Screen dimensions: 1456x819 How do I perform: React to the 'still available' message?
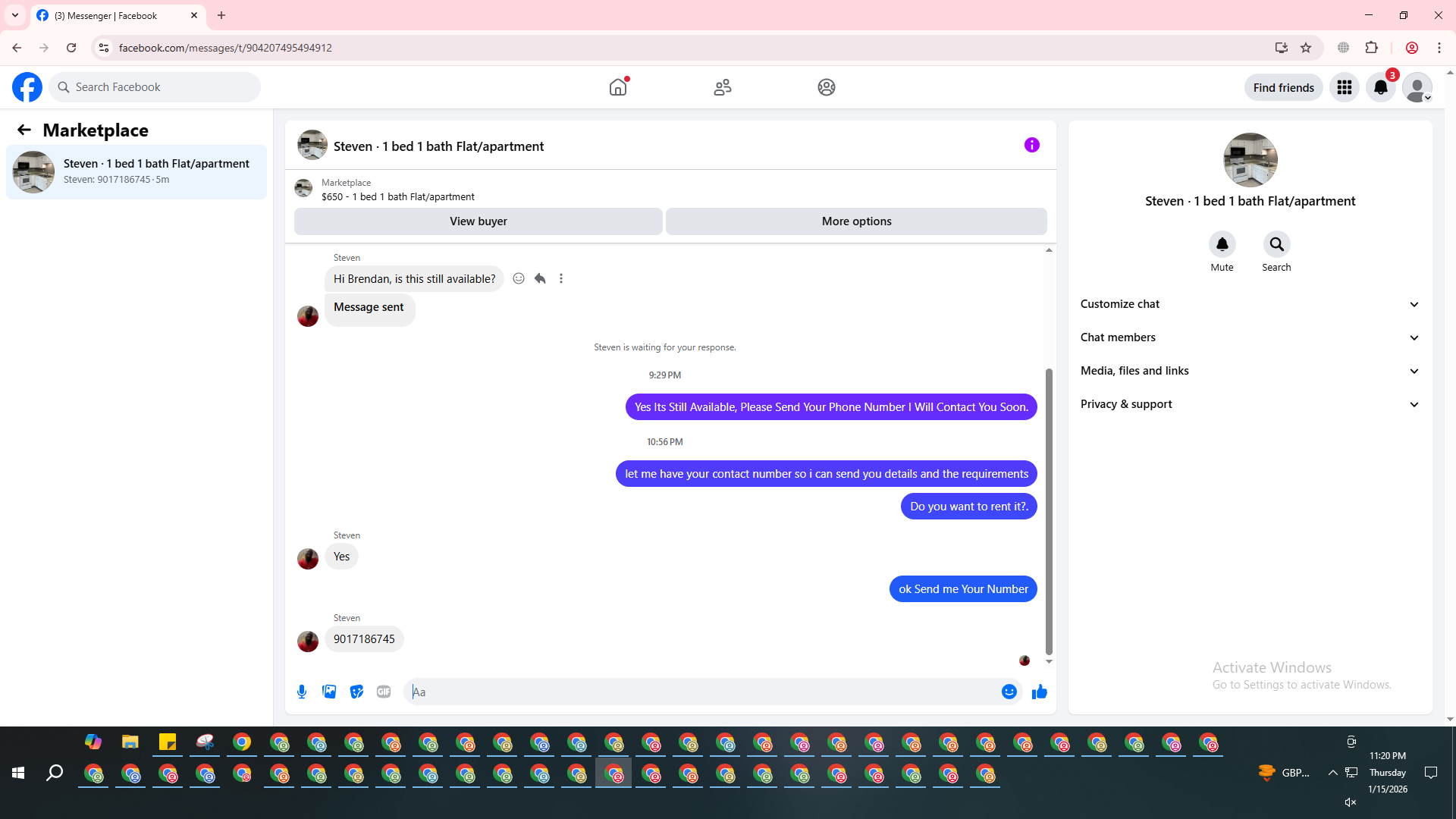[x=519, y=278]
